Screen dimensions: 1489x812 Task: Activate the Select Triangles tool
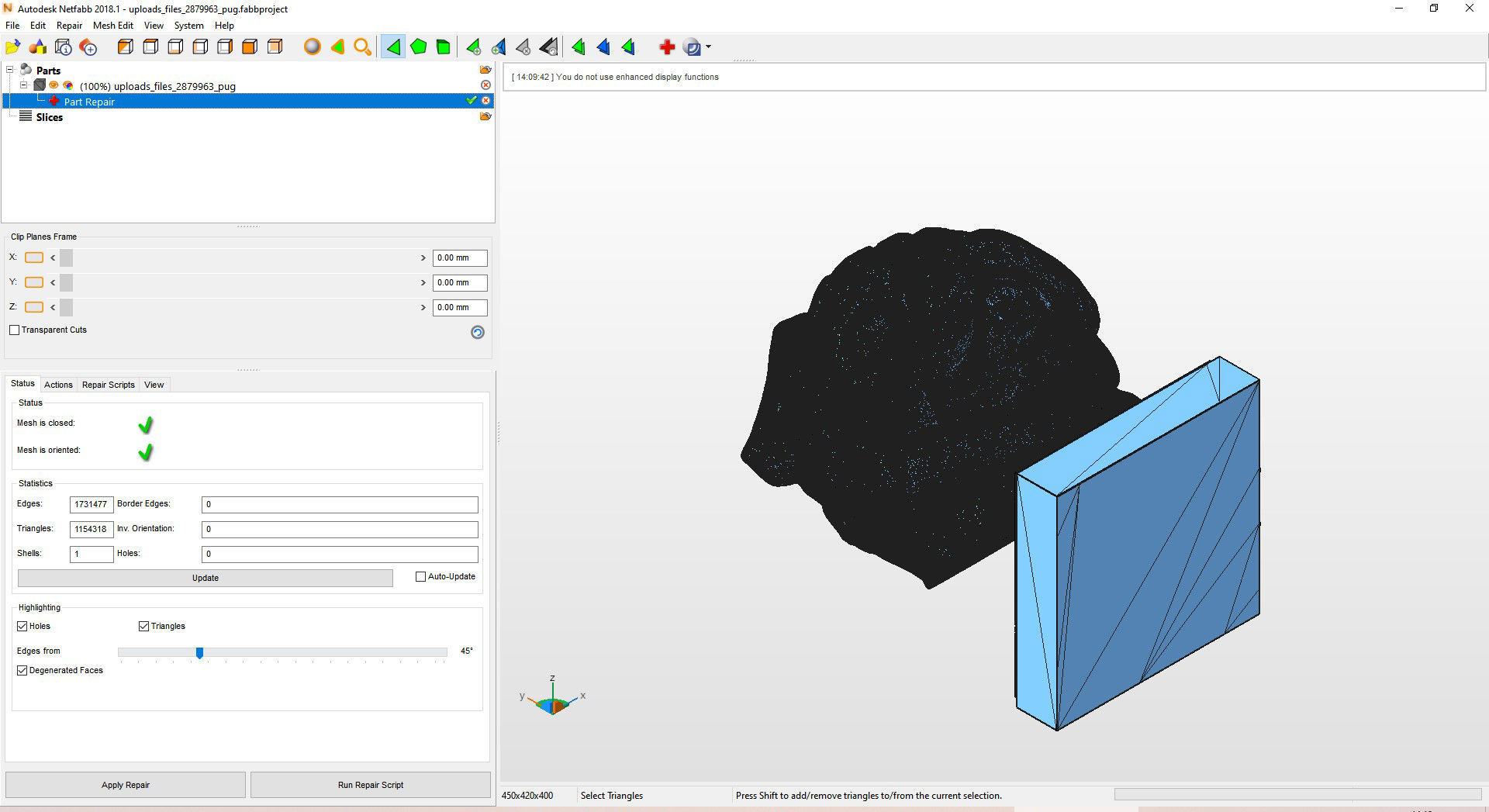click(393, 47)
